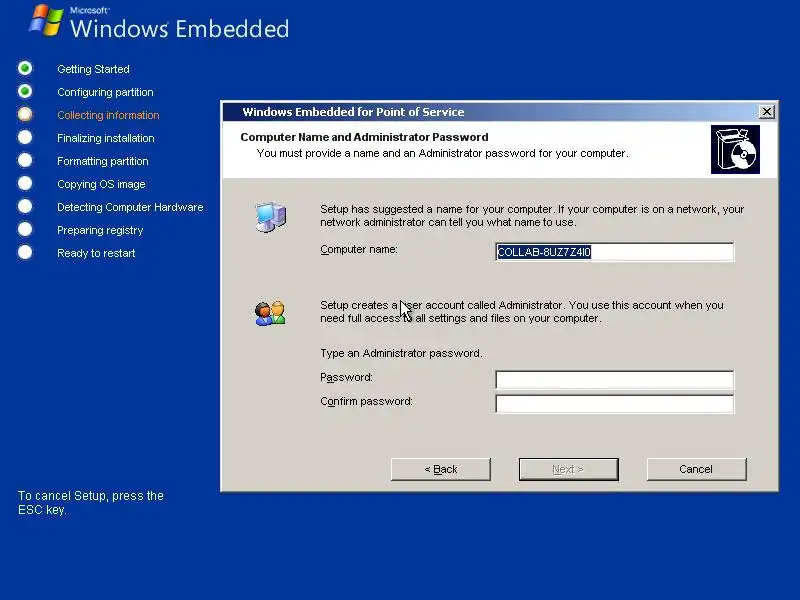This screenshot has height=600, width=800.
Task: Focus the Password input field
Action: click(615, 380)
